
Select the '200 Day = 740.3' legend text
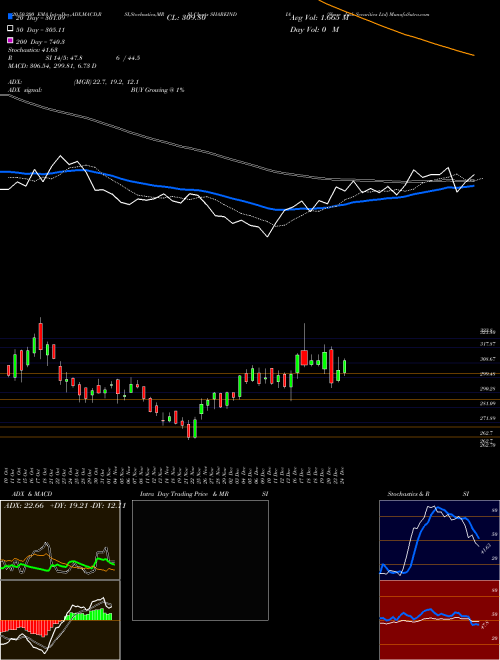[x=40, y=42]
